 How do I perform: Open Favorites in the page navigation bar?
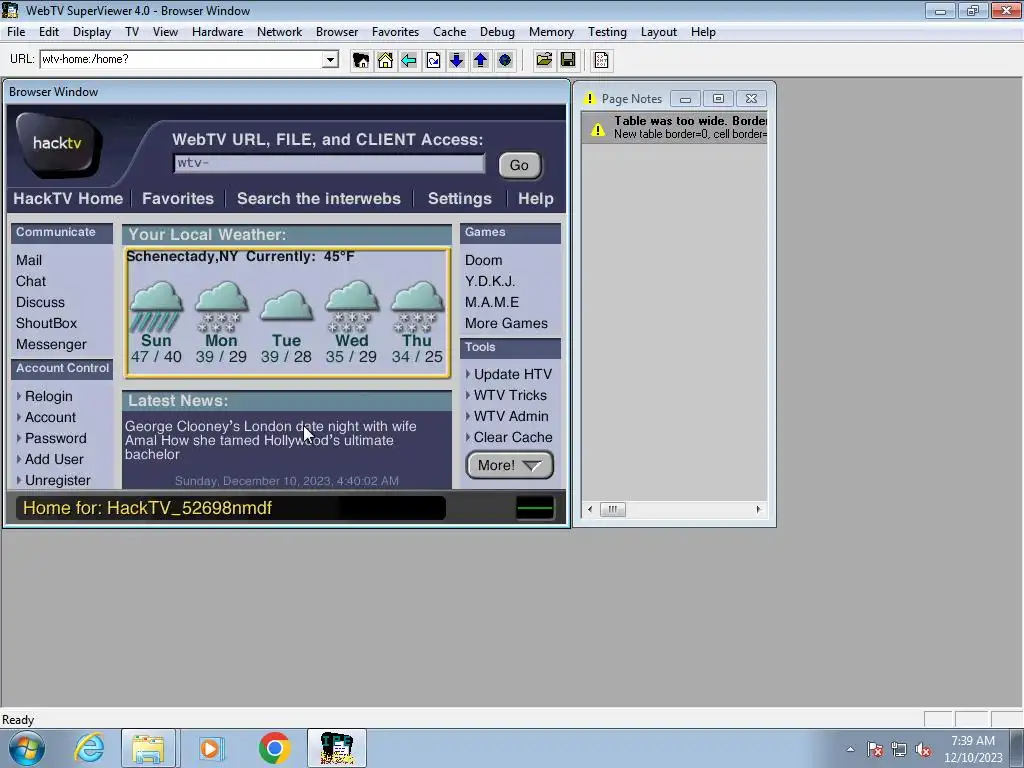(178, 199)
